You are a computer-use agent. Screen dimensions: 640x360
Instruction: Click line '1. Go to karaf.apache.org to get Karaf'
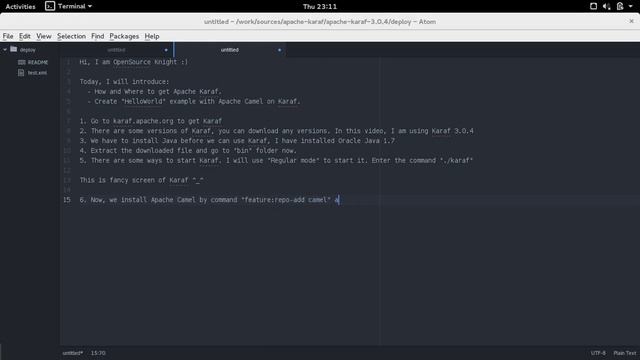pyautogui.click(x=151, y=121)
